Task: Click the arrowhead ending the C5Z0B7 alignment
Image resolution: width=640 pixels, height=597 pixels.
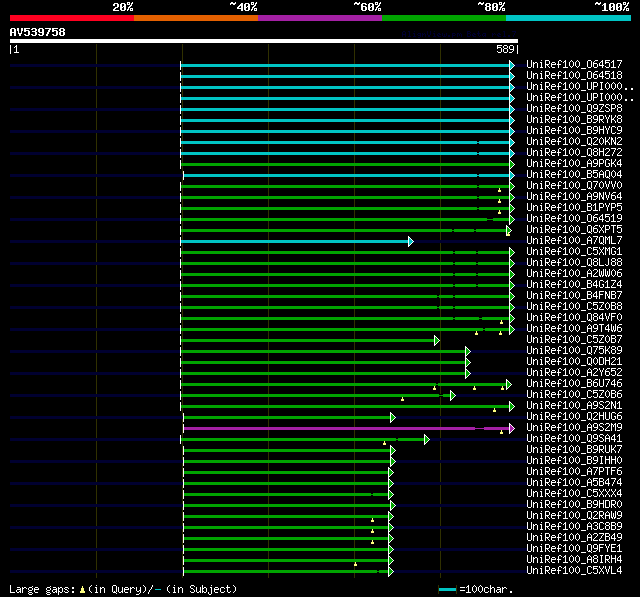Action: (x=437, y=340)
